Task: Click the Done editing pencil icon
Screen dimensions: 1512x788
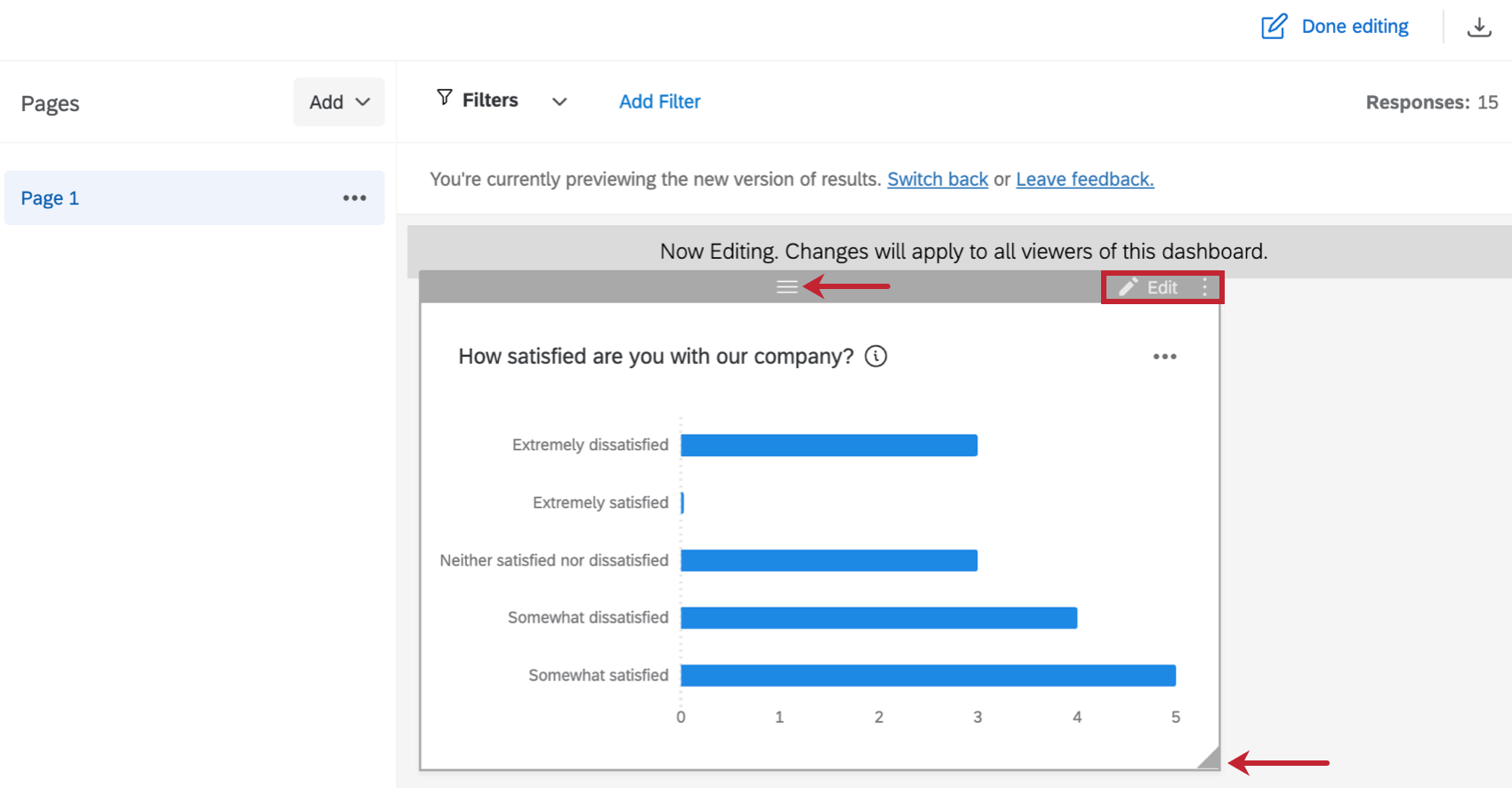Action: coord(1274,27)
